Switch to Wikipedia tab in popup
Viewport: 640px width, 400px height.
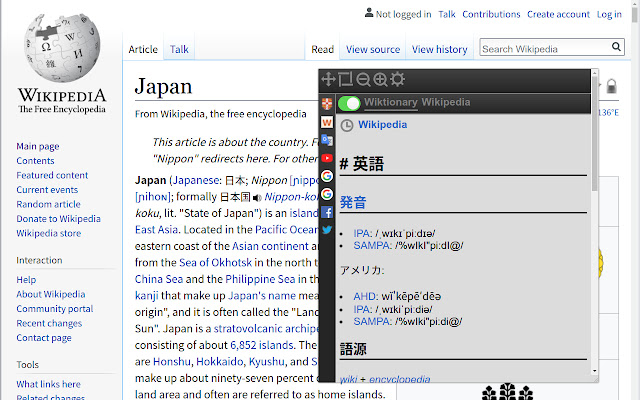pyautogui.click(x=446, y=102)
